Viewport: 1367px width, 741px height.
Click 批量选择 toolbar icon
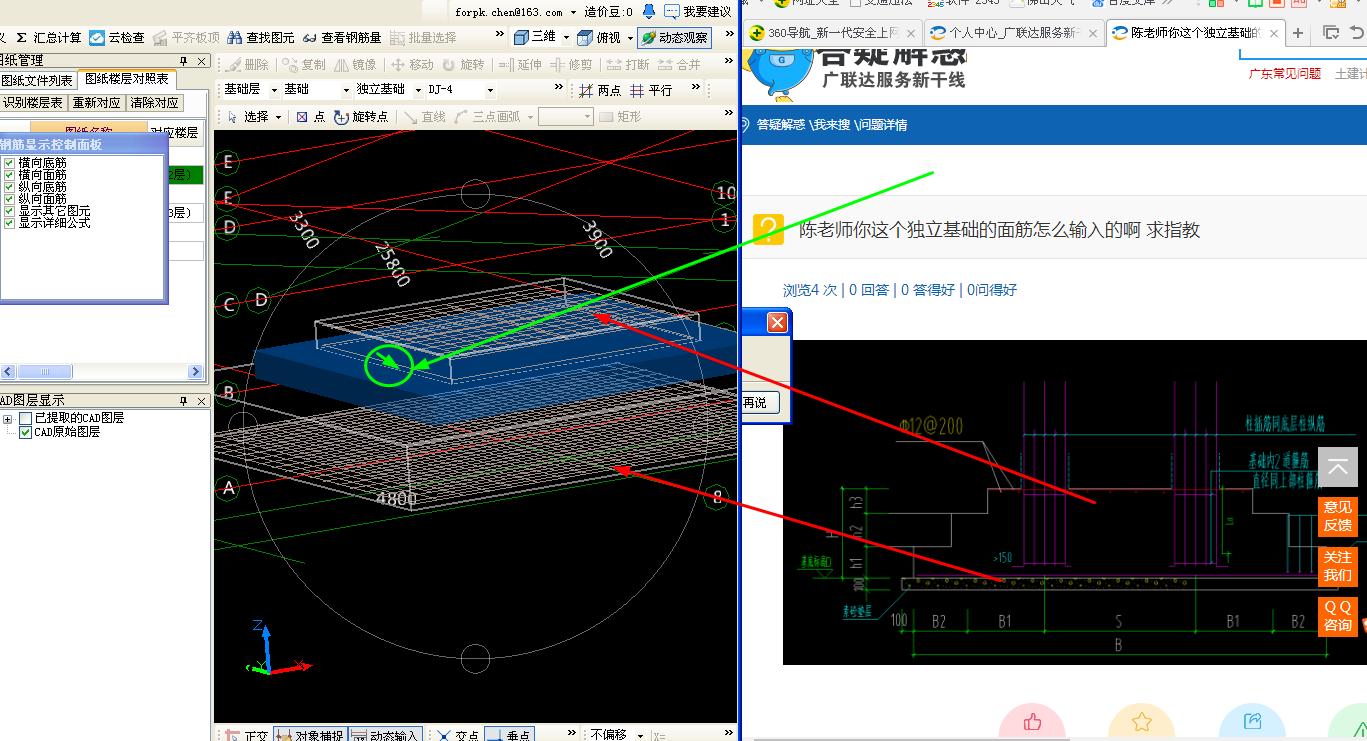click(424, 38)
